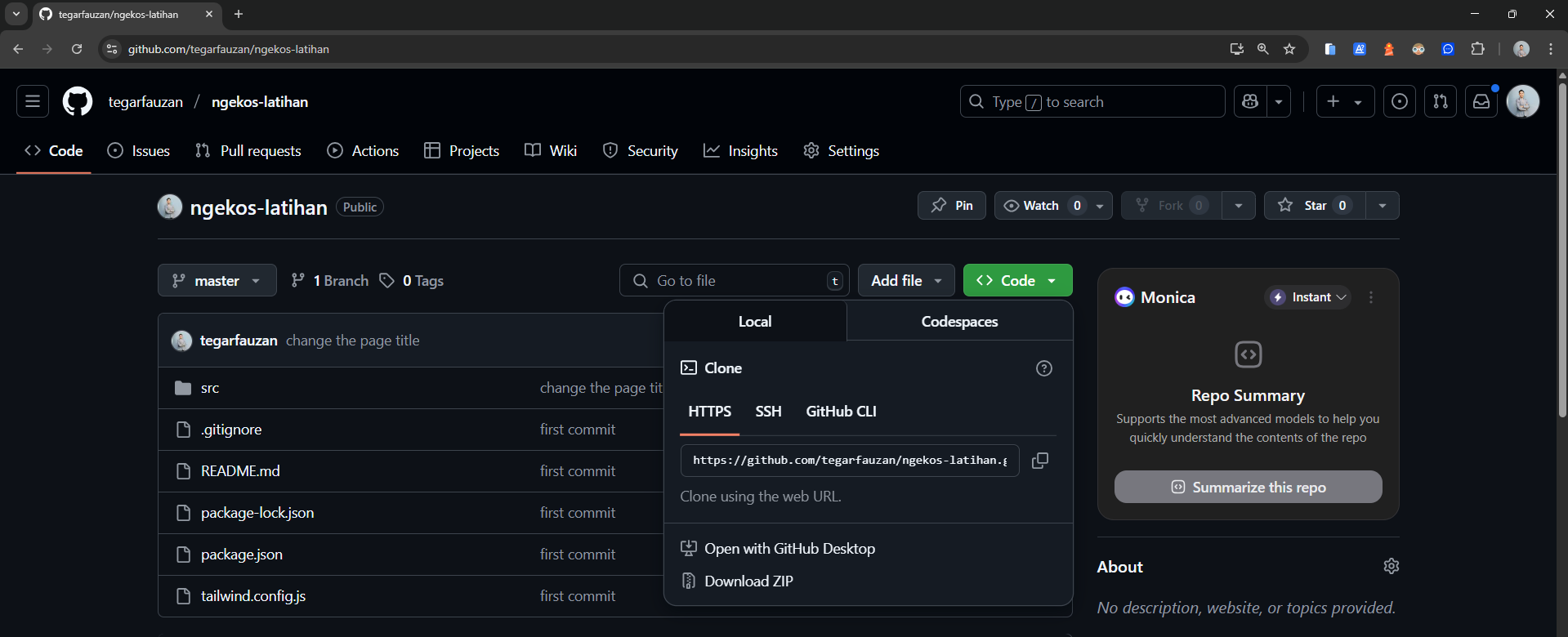Open the GitHub global navigation menu
The width and height of the screenshot is (1568, 637).
pyautogui.click(x=33, y=101)
